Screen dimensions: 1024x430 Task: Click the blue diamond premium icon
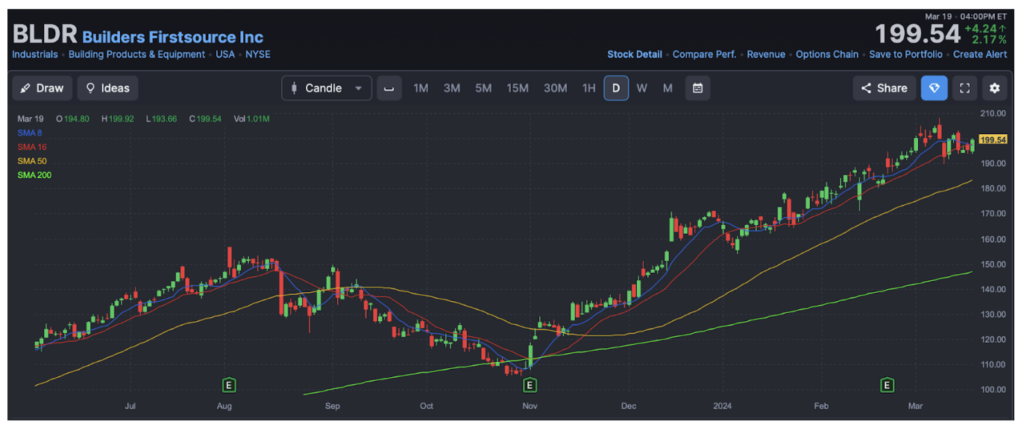click(935, 88)
